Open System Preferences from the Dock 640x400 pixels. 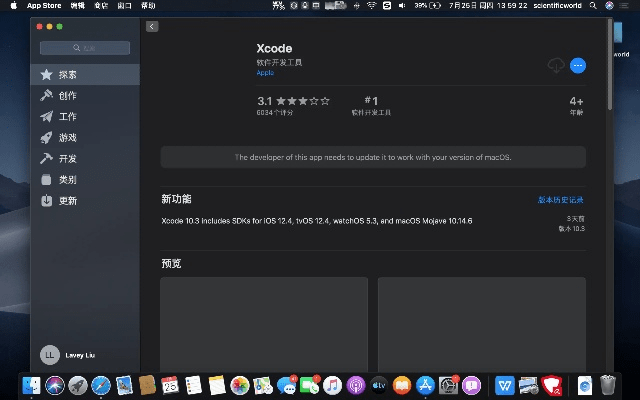pos(448,385)
